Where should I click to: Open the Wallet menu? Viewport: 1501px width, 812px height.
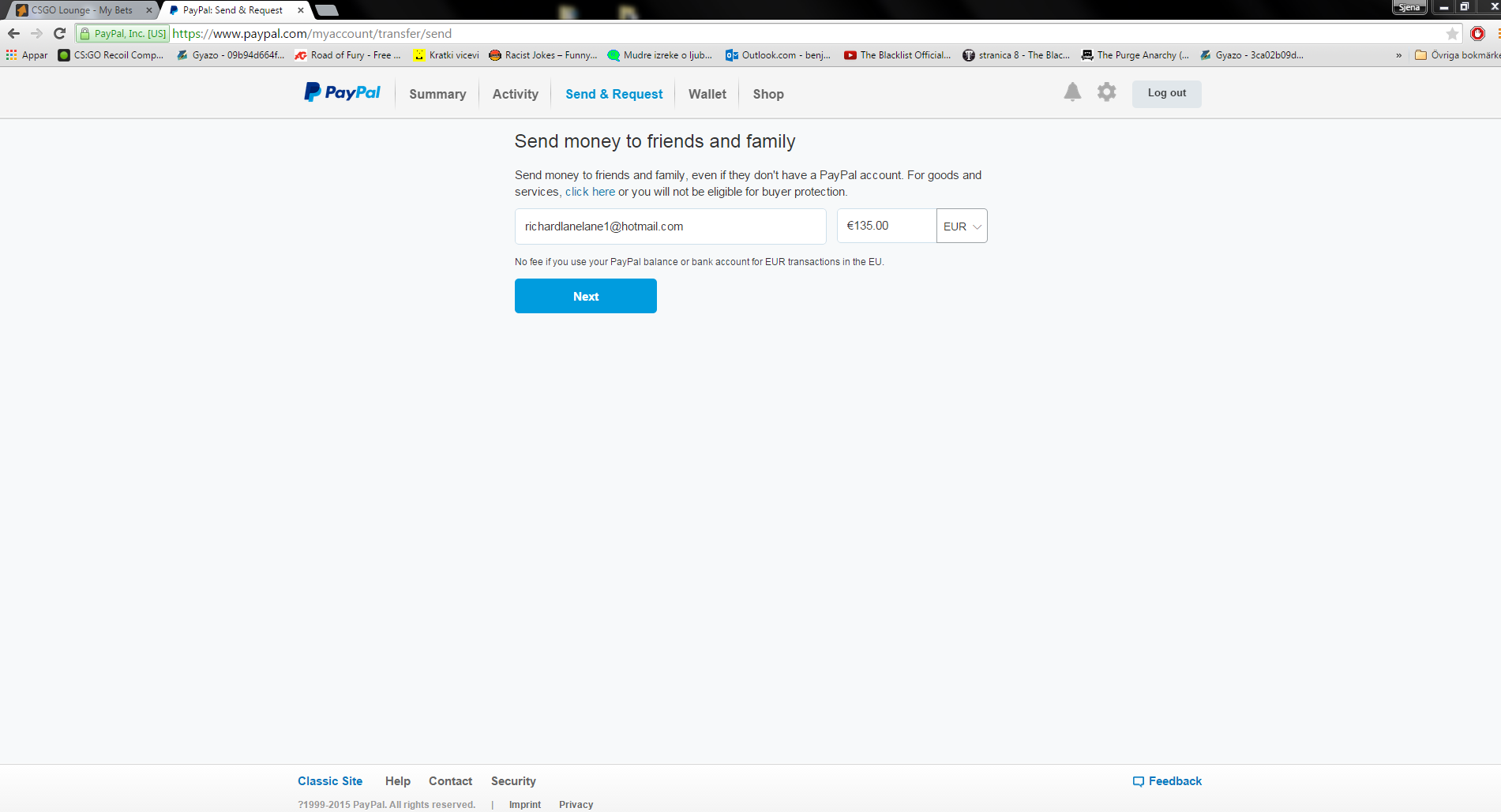tap(707, 94)
